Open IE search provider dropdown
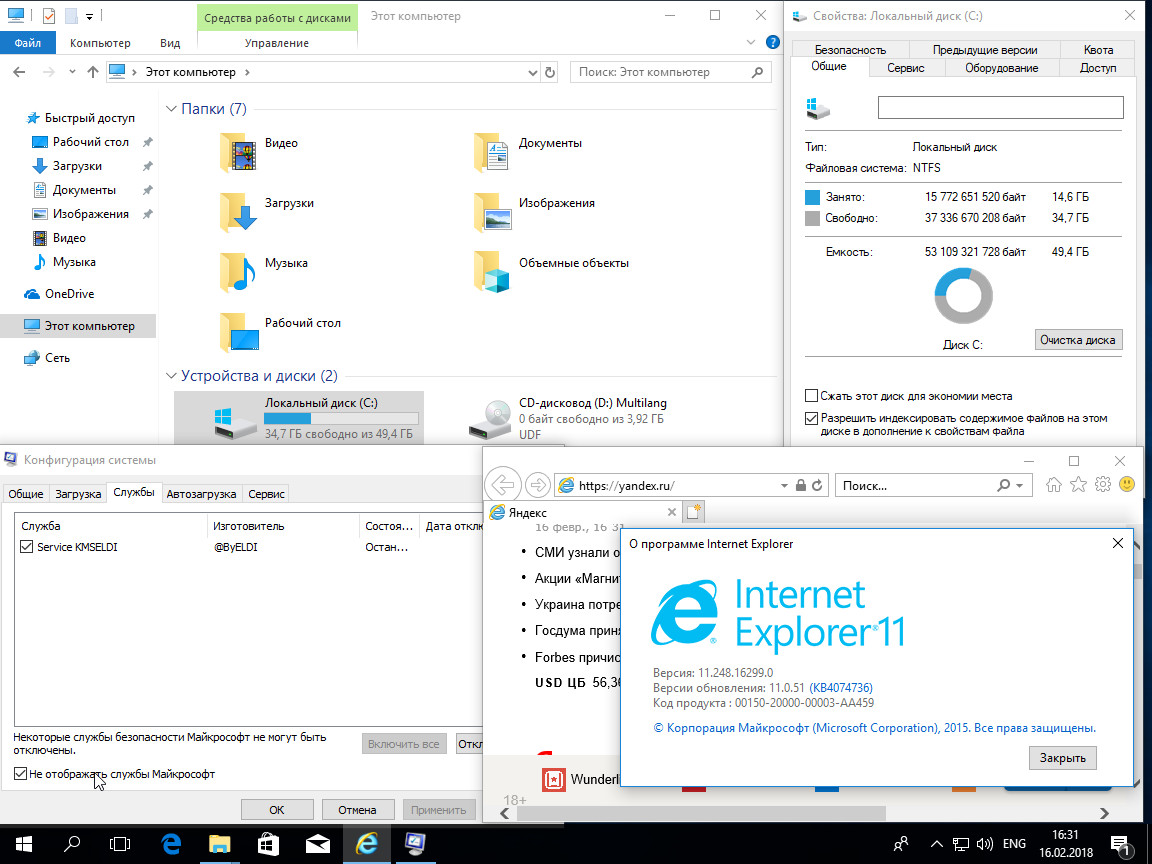This screenshot has height=864, width=1152. click(1020, 485)
